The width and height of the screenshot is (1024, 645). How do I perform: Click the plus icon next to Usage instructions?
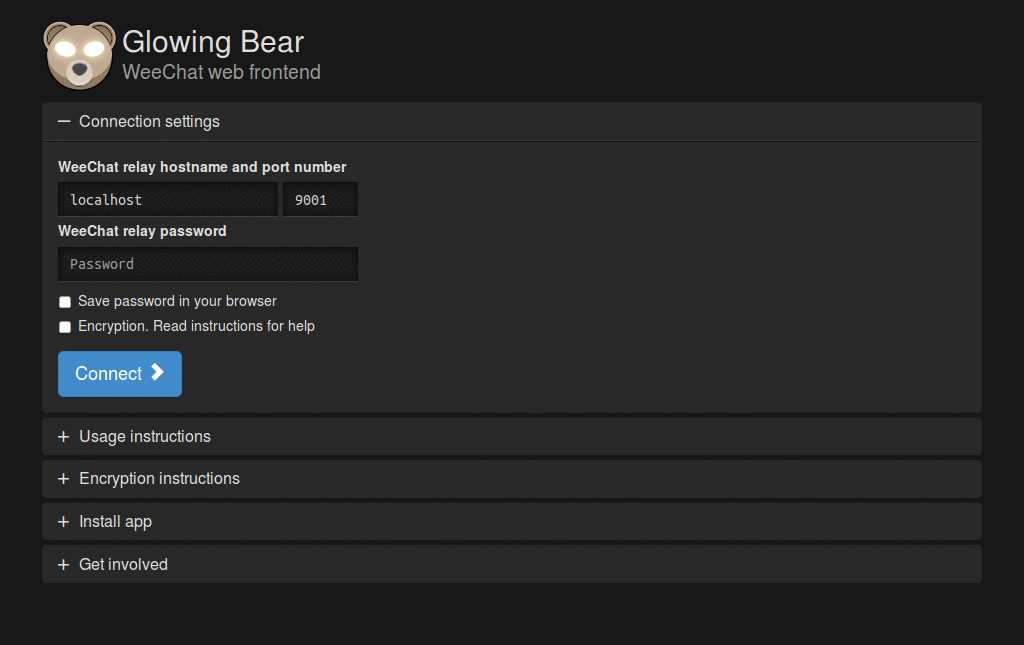click(x=64, y=436)
